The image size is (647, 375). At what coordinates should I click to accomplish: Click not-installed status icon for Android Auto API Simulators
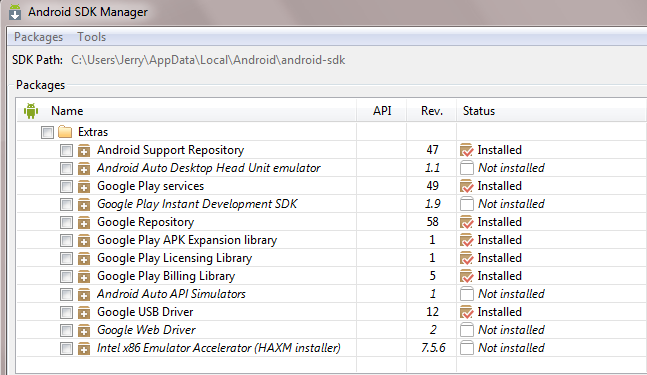[467, 294]
